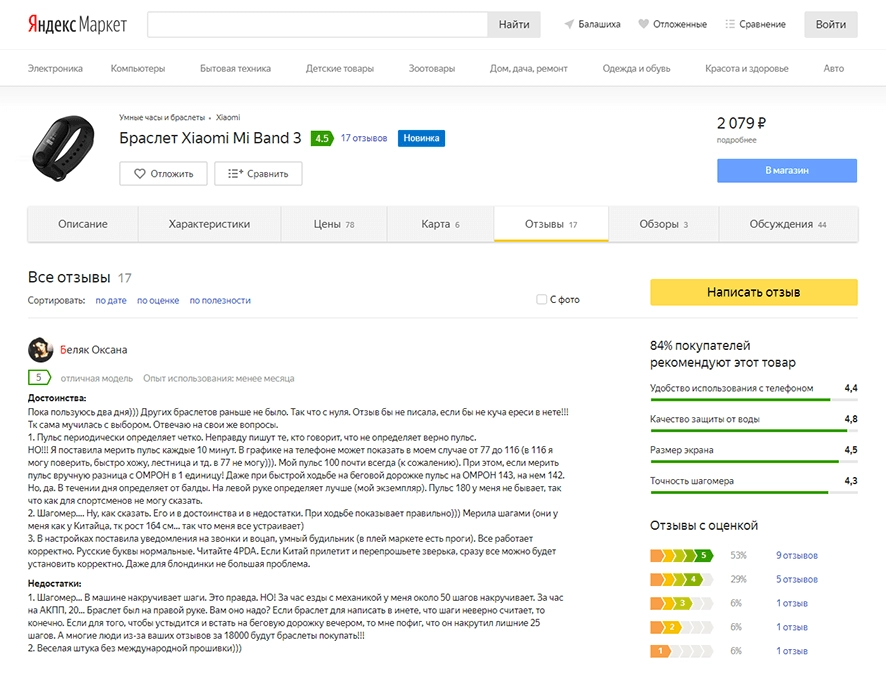Go to the Цены tab
This screenshot has height=686, width=886.
(x=334, y=224)
